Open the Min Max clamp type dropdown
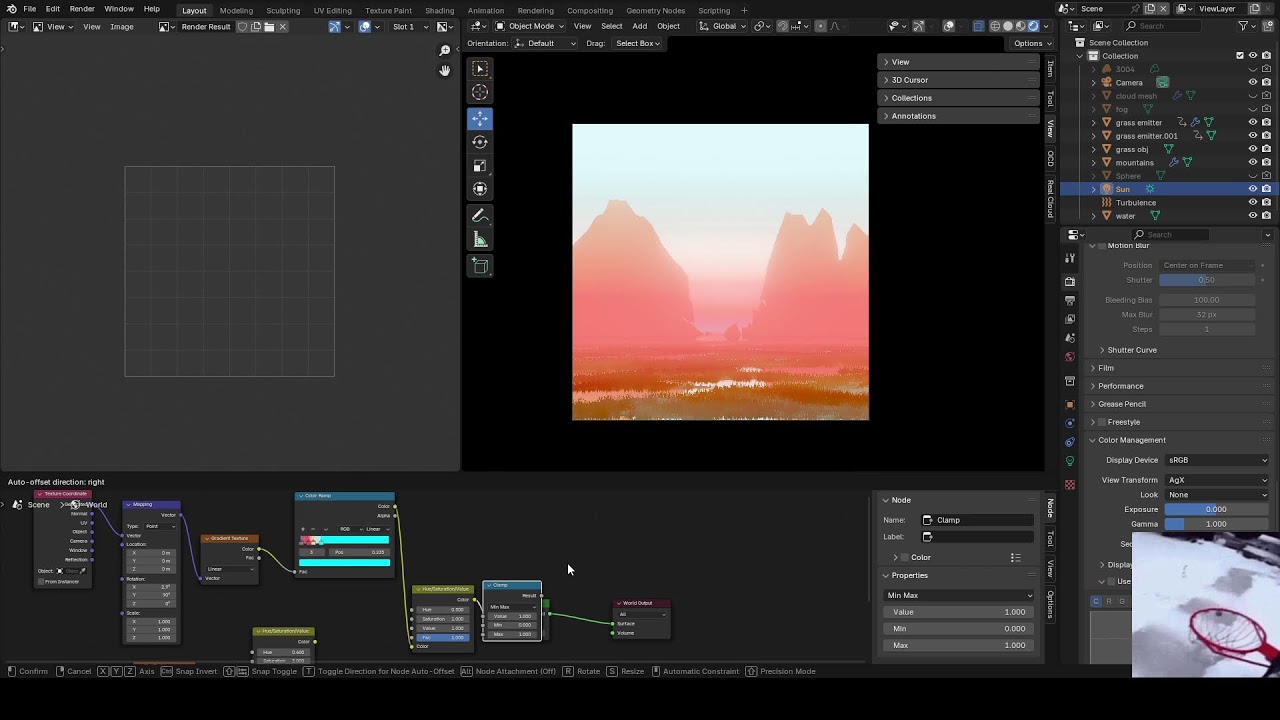1280x720 pixels. 959,595
